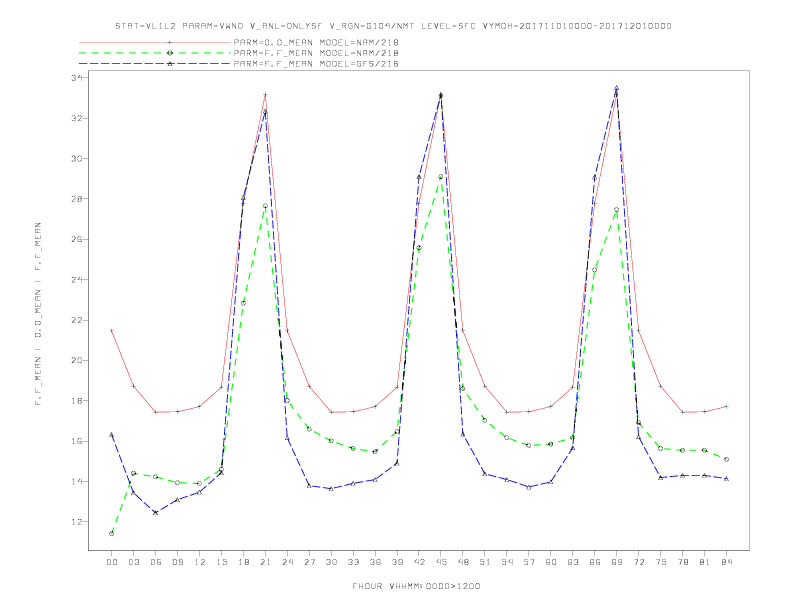The image size is (792, 612).
Task: Click blue triangle data point at hour 30
Action: pos(331,489)
